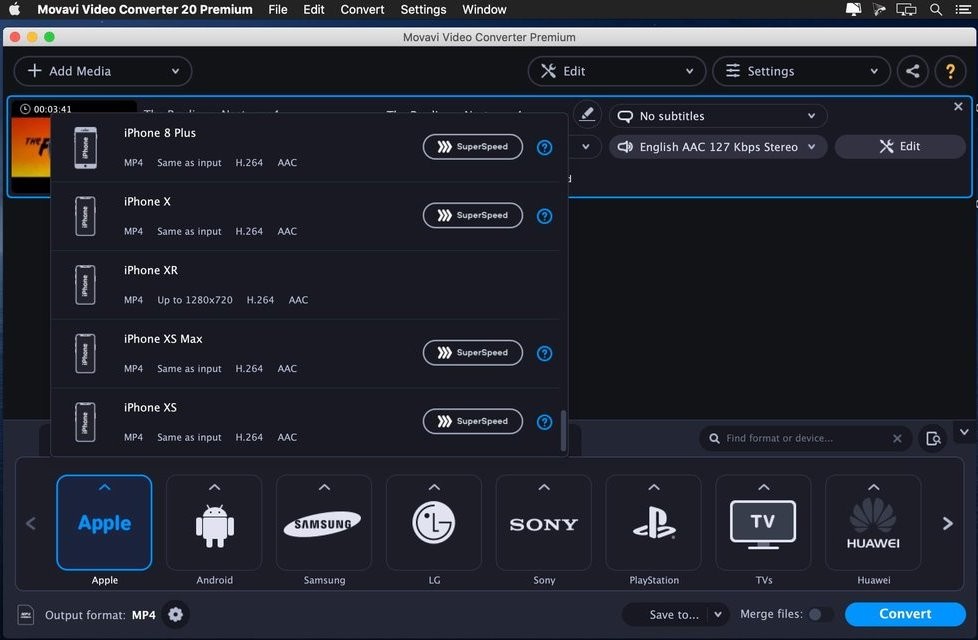
Task: Open help with the question mark button
Action: point(950,71)
